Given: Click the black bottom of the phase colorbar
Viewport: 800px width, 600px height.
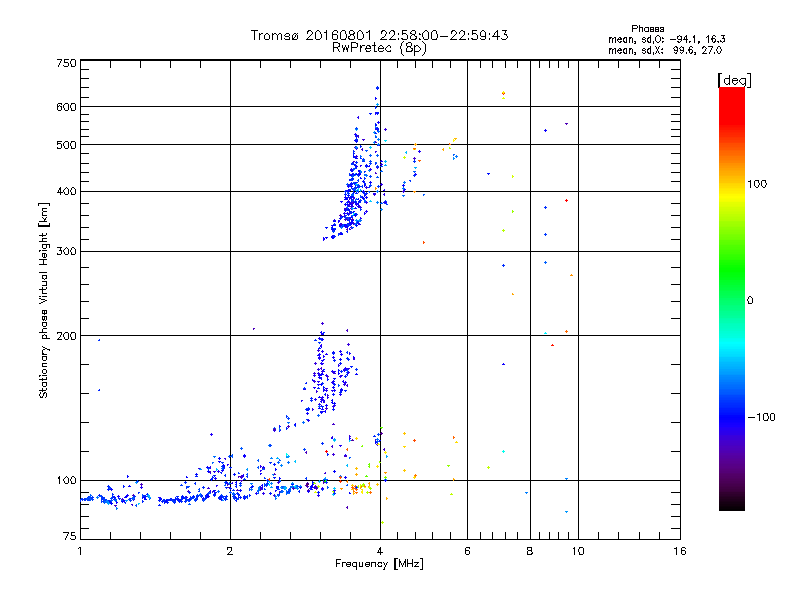Looking at the screenshot, I should point(732,503).
